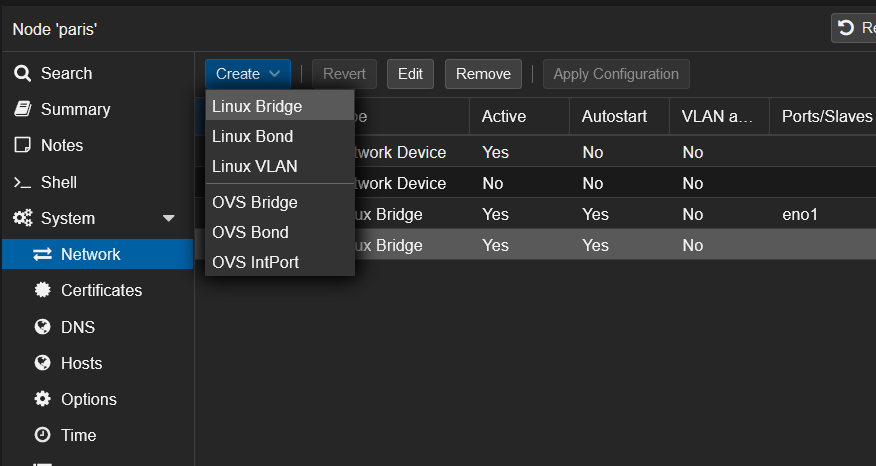This screenshot has height=466, width=876.
Task: Open the DNS globe icon
Action: 42,326
